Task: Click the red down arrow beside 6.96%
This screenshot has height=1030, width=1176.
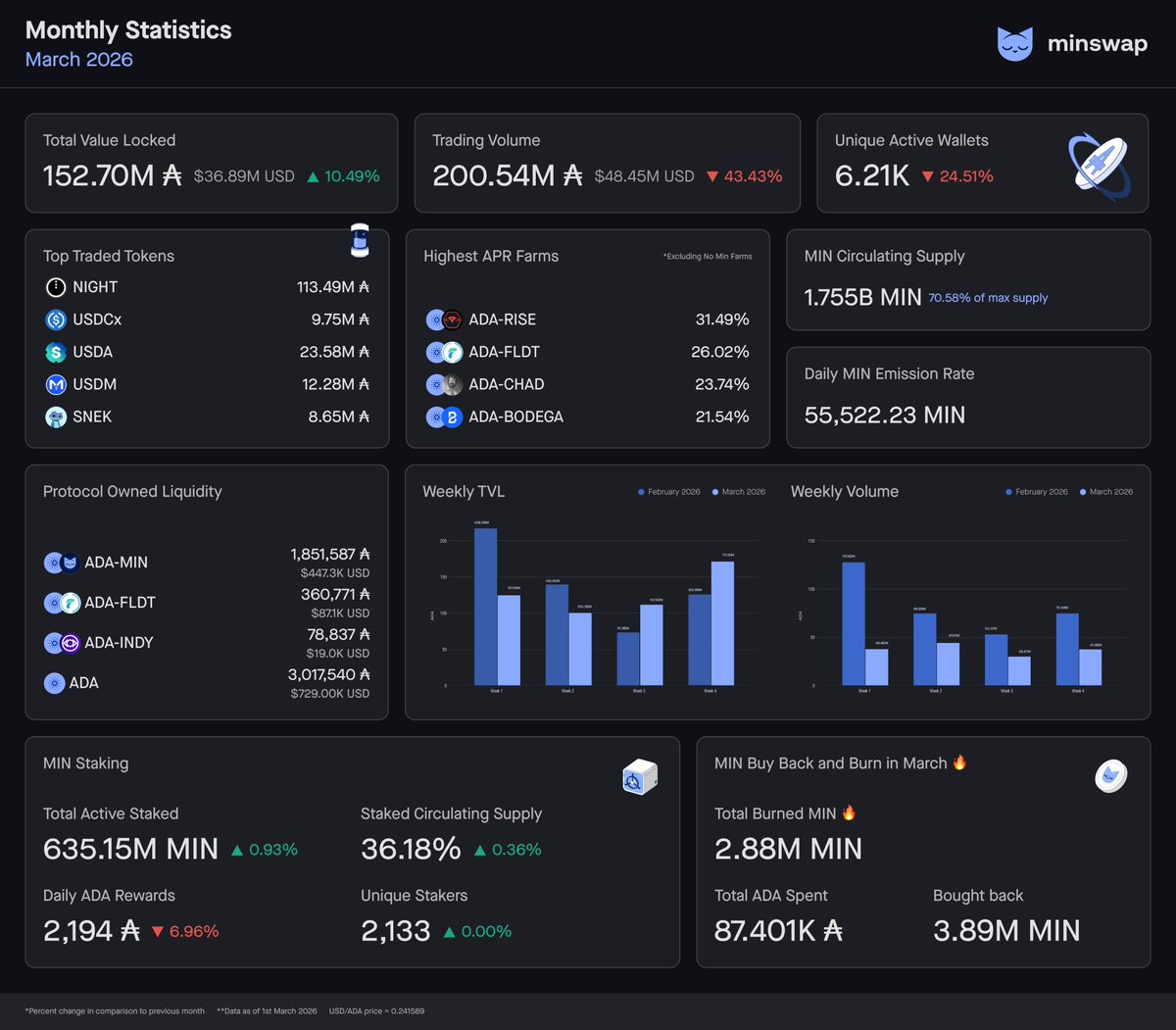Action: pyautogui.click(x=157, y=932)
